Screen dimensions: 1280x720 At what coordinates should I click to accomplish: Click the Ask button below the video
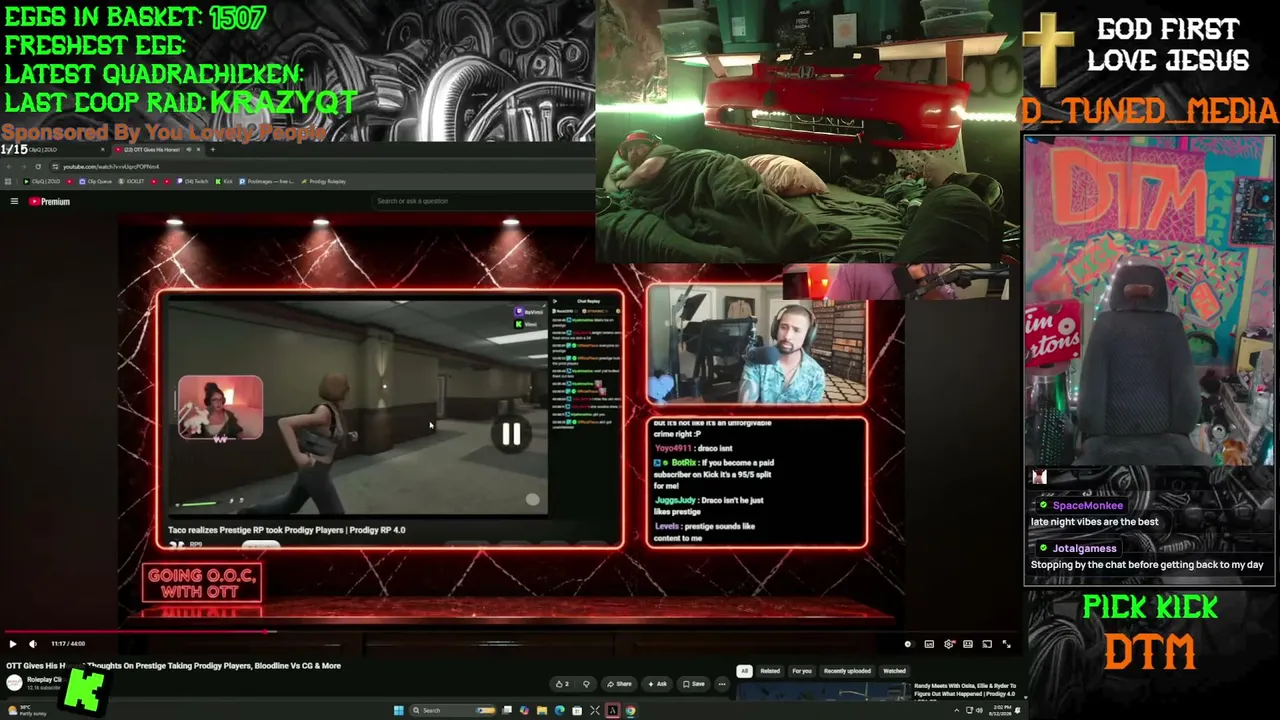pos(657,684)
